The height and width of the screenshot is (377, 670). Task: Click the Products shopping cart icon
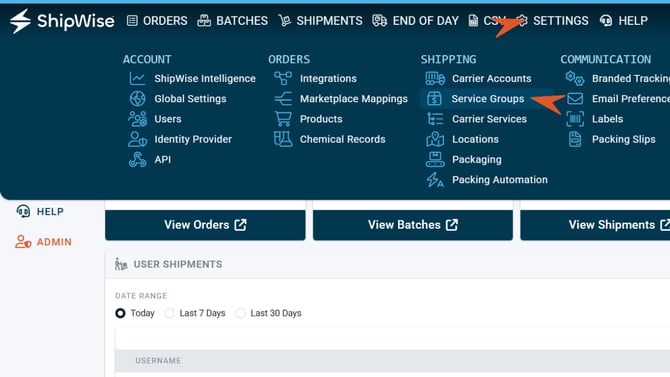click(x=283, y=119)
